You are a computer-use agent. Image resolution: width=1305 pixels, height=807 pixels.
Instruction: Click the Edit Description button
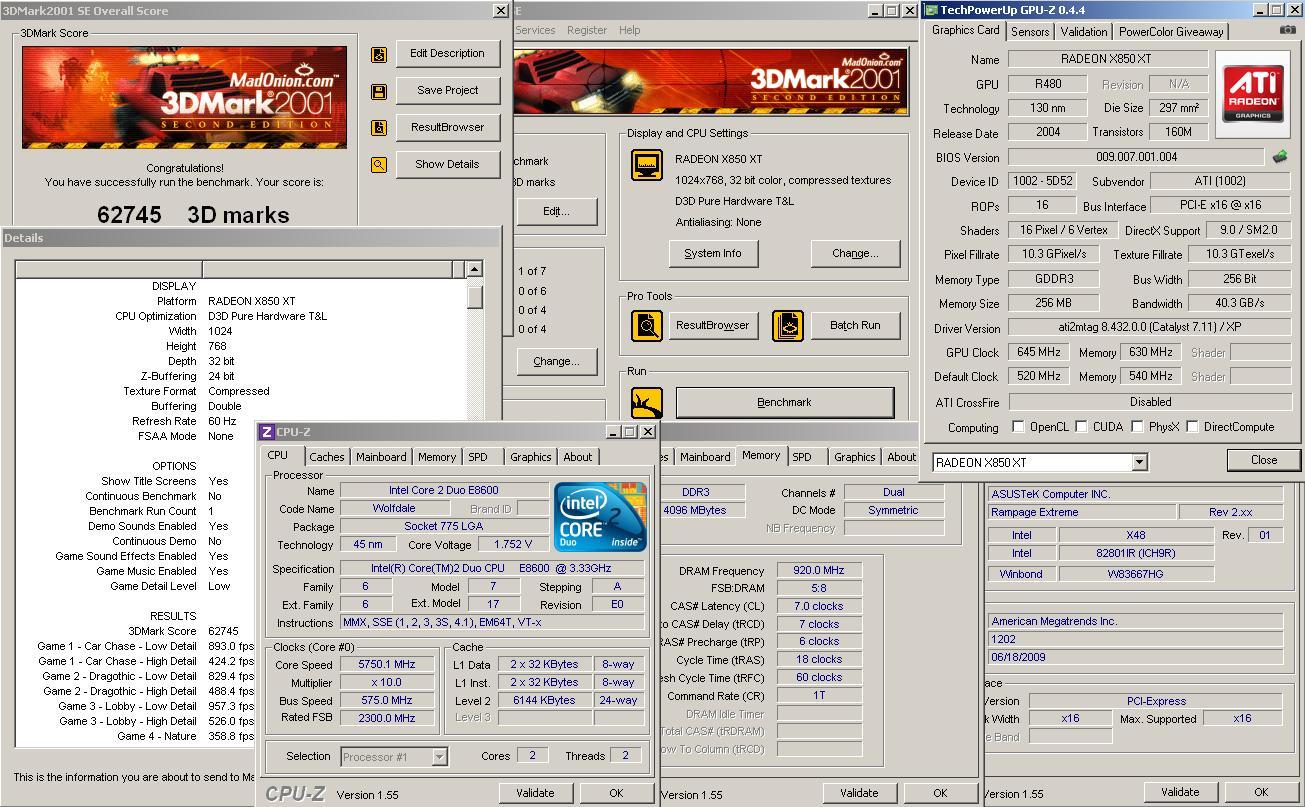pyautogui.click(x=447, y=54)
